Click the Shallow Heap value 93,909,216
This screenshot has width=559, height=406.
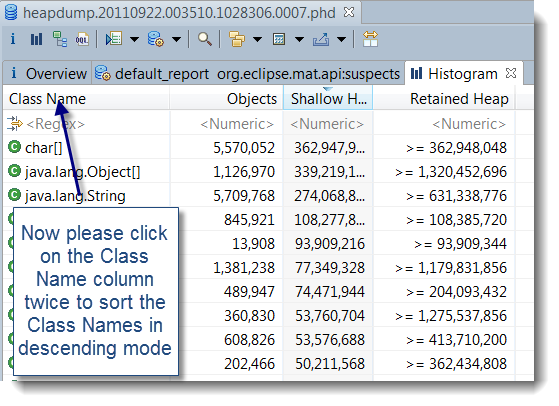pyautogui.click(x=330, y=244)
